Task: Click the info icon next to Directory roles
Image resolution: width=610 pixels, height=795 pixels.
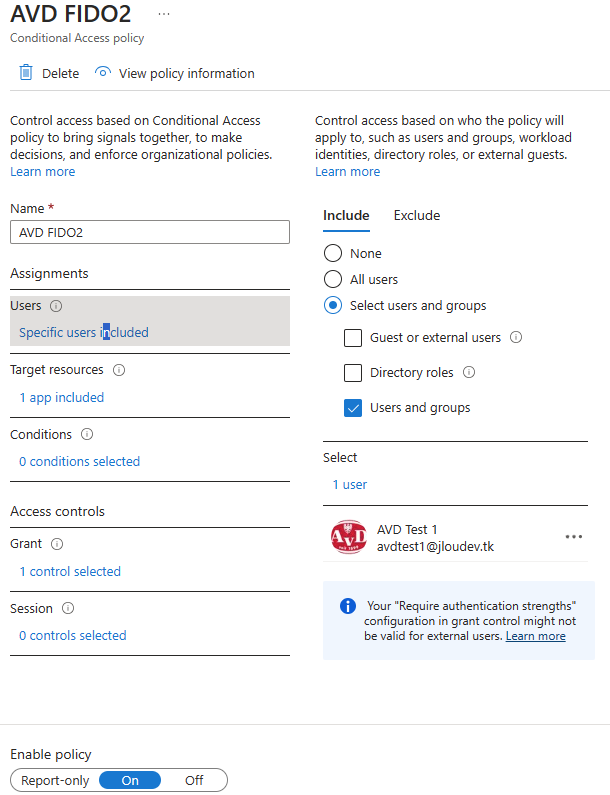Action: pyautogui.click(x=469, y=372)
